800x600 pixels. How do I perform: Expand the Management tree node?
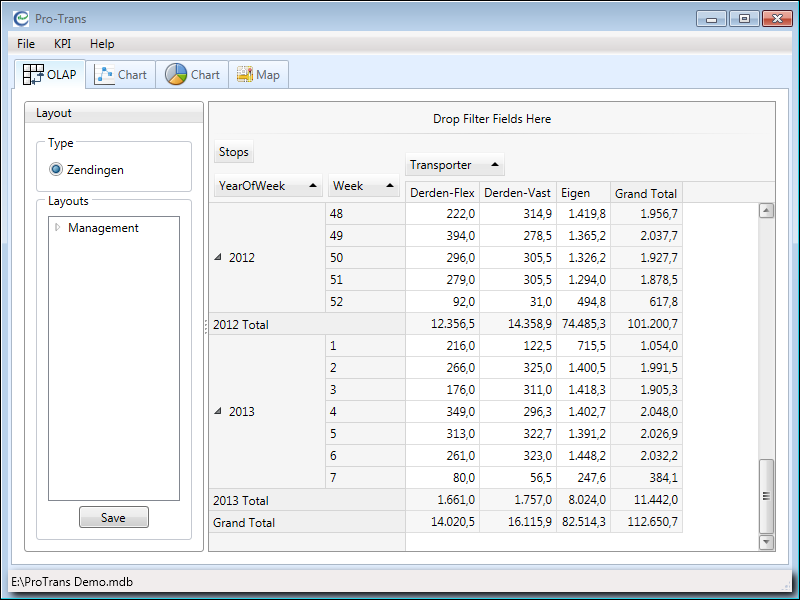[x=58, y=228]
